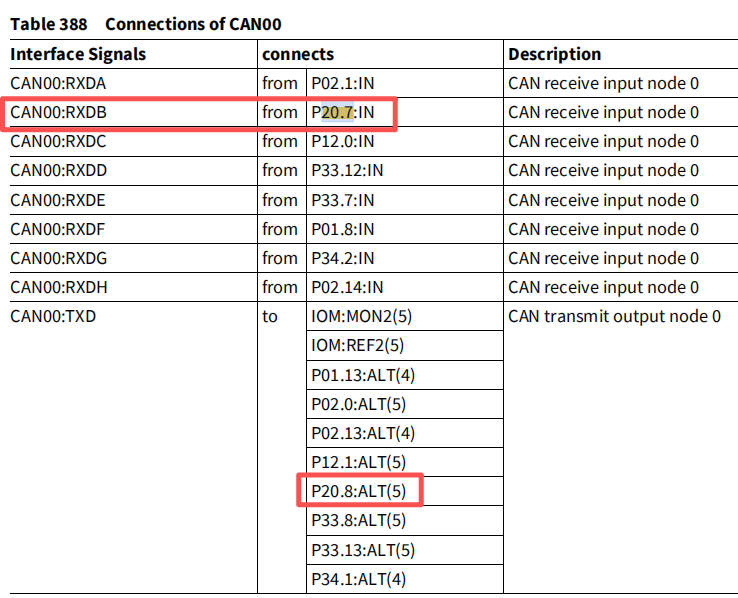
Task: Select the boxed P20.8:ALT(5) cell
Action: coord(359,491)
